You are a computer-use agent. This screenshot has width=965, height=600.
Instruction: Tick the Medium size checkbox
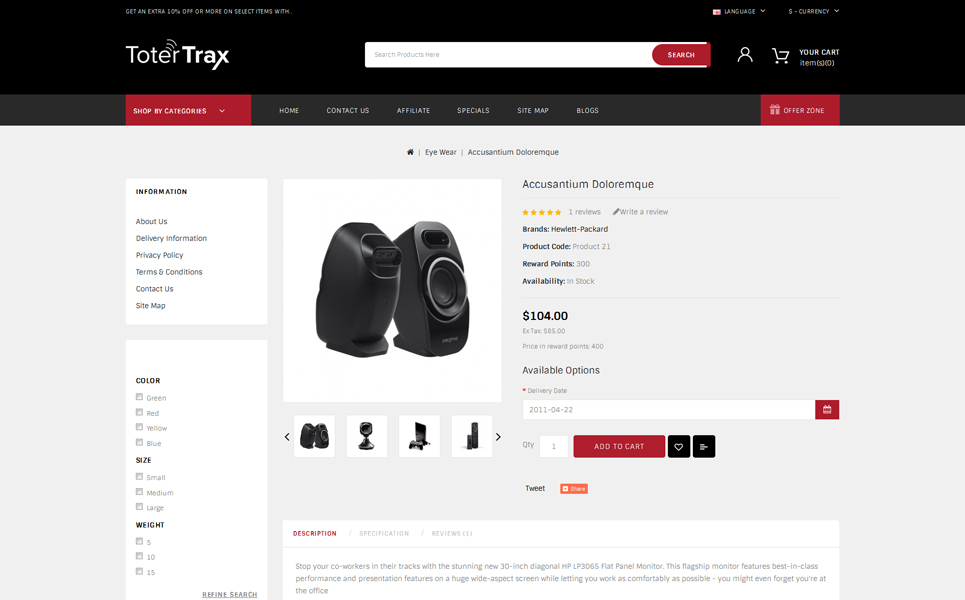pyautogui.click(x=139, y=492)
